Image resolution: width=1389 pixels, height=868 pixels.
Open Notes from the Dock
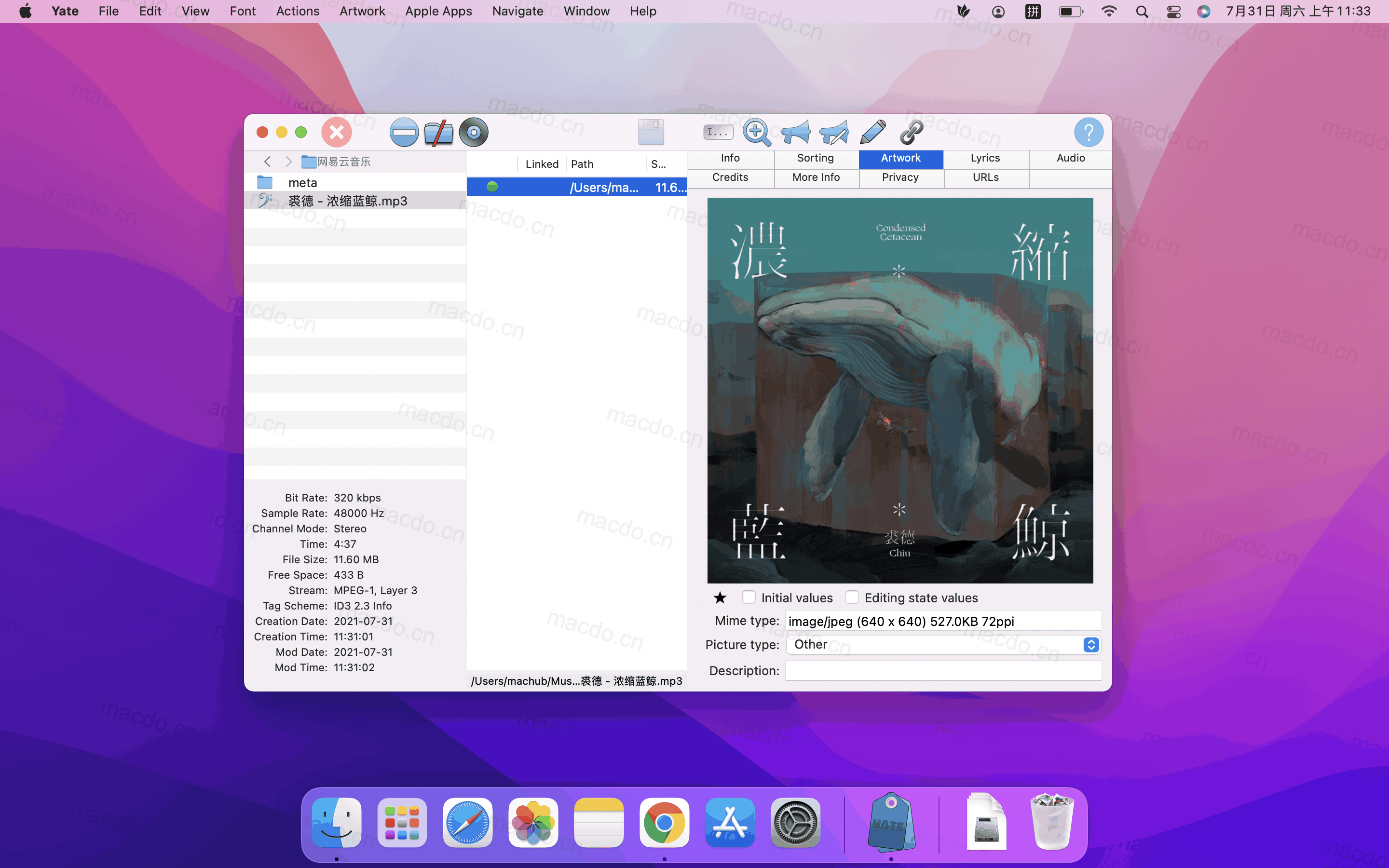pyautogui.click(x=599, y=822)
